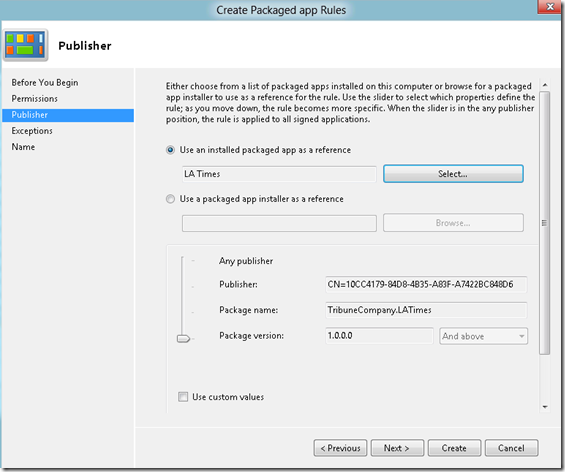Click the AppLocker wizard icon beside Publisher heading

(x=26, y=45)
